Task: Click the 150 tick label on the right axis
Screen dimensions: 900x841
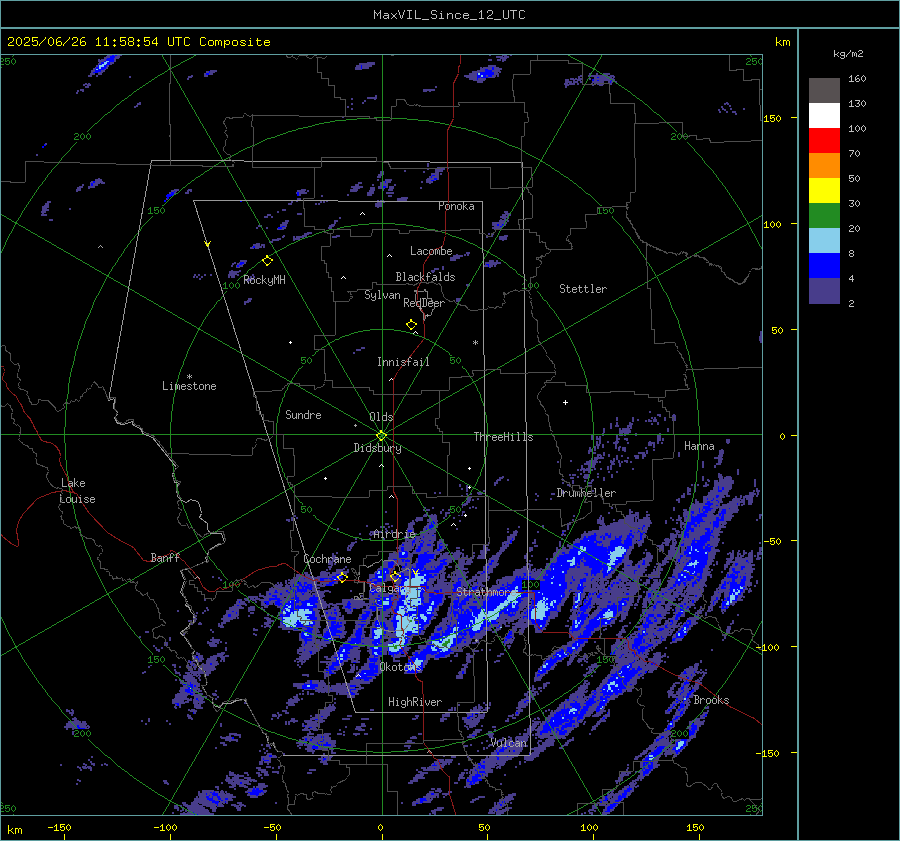Action: (772, 118)
